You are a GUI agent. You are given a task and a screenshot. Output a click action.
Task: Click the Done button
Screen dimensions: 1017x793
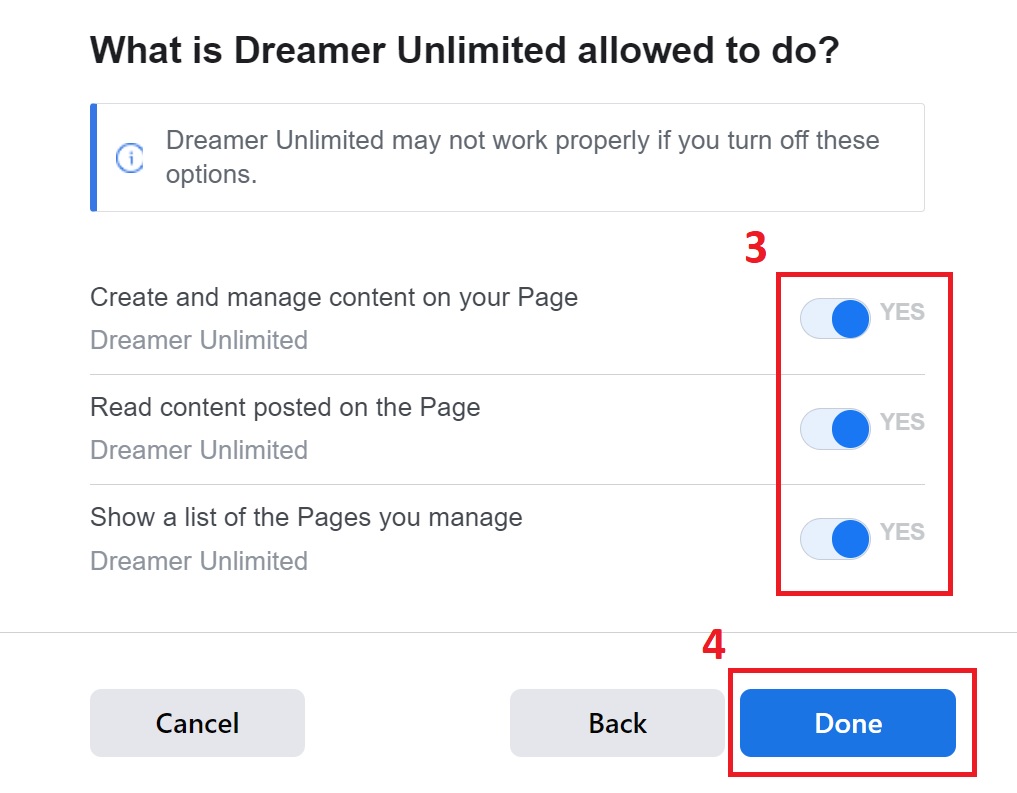pos(848,723)
